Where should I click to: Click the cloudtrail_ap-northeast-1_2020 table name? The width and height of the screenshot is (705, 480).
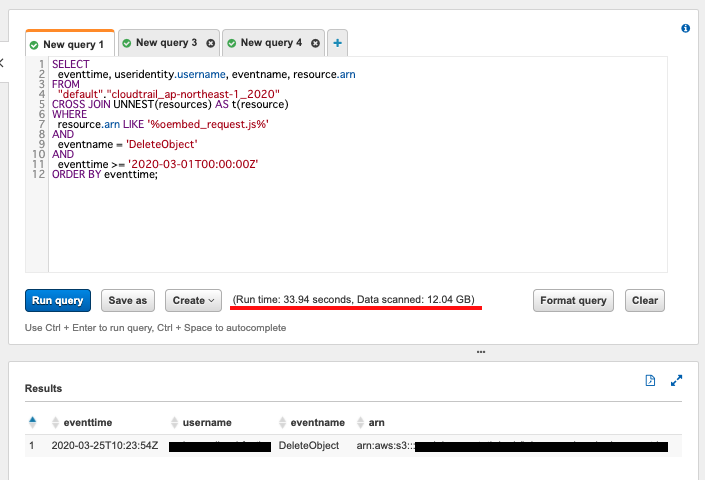pyautogui.click(x=193, y=94)
